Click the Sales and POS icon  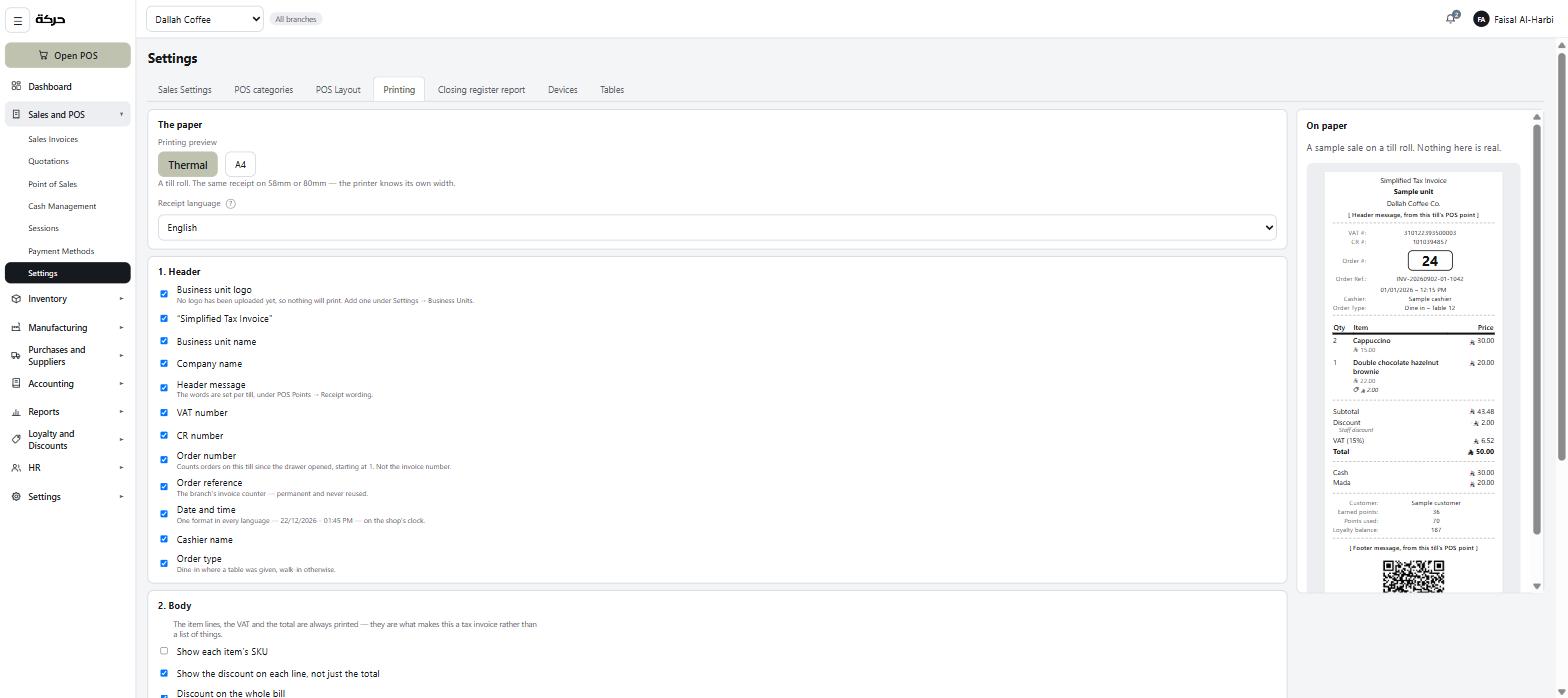(x=16, y=114)
